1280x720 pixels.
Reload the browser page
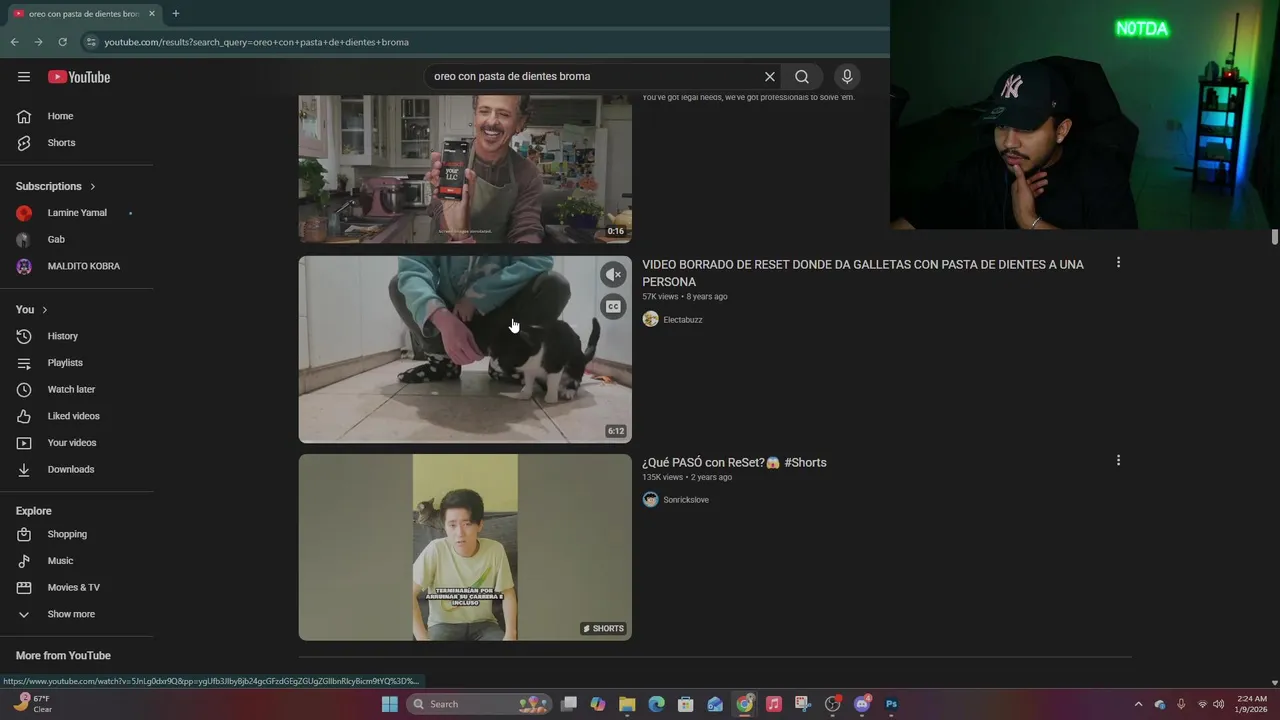pyautogui.click(x=62, y=42)
